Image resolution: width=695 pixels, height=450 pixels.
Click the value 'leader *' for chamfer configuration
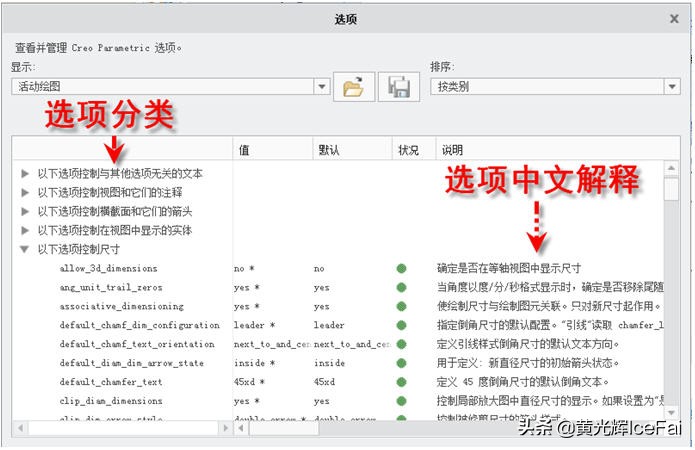[254, 325]
